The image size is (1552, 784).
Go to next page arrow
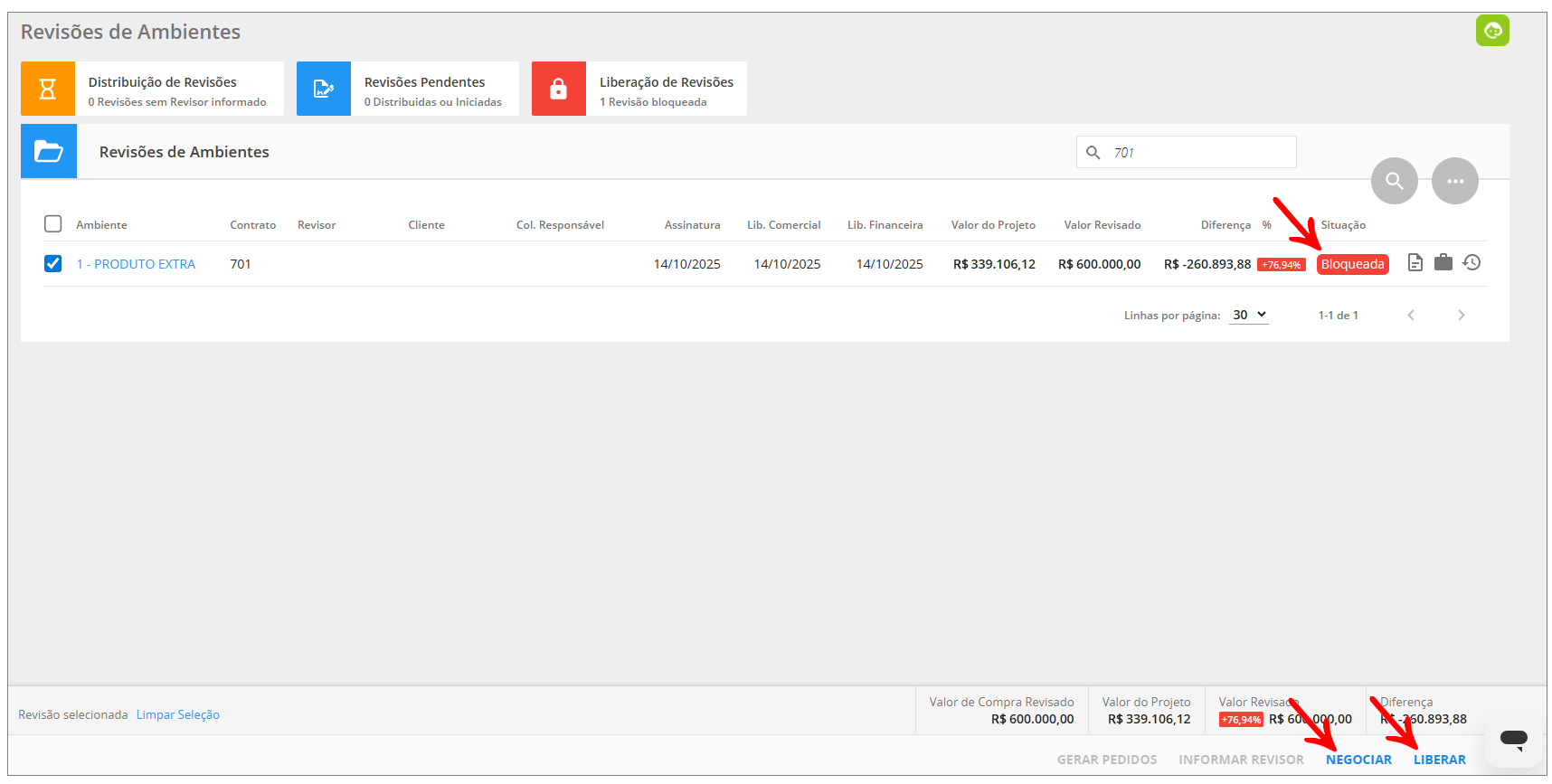click(x=1461, y=315)
